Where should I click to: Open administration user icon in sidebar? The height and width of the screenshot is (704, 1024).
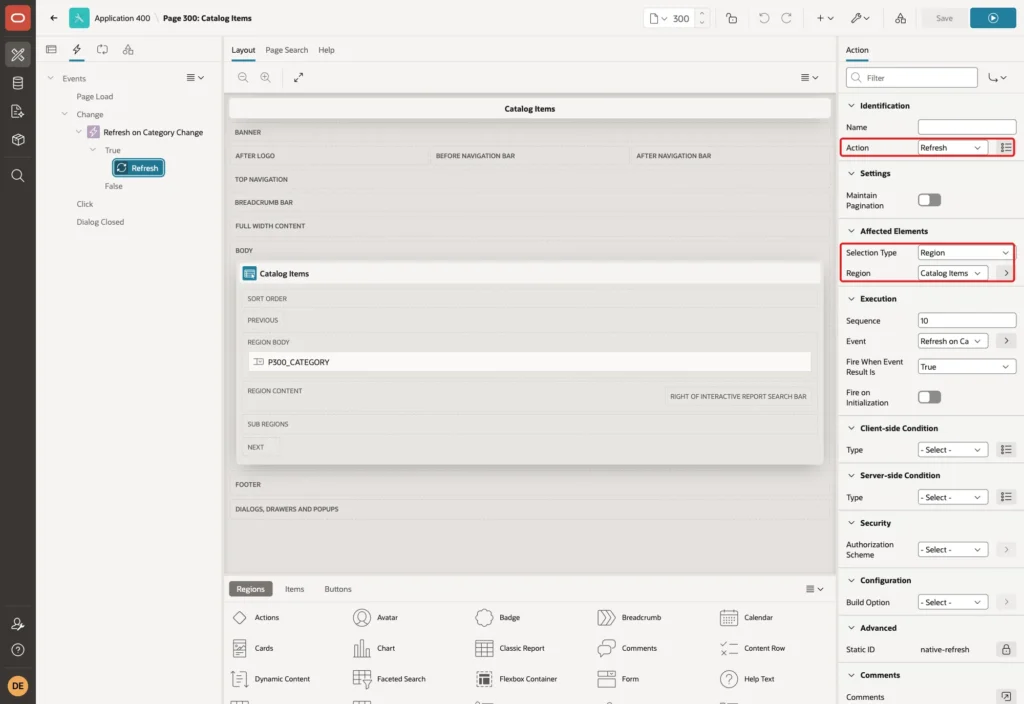pyautogui.click(x=18, y=624)
